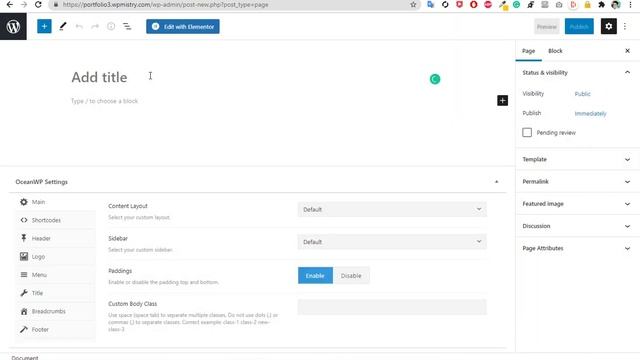Open the Content Layout dropdown
Viewport: 640px width, 360px height.
pyautogui.click(x=392, y=209)
